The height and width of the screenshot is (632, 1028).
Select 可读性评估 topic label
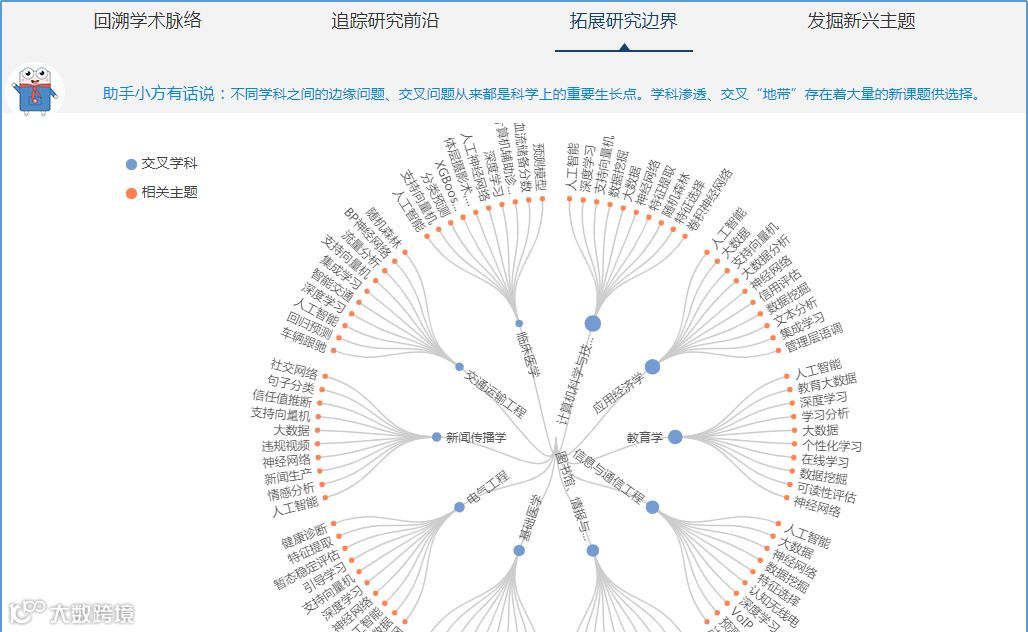coord(827,492)
